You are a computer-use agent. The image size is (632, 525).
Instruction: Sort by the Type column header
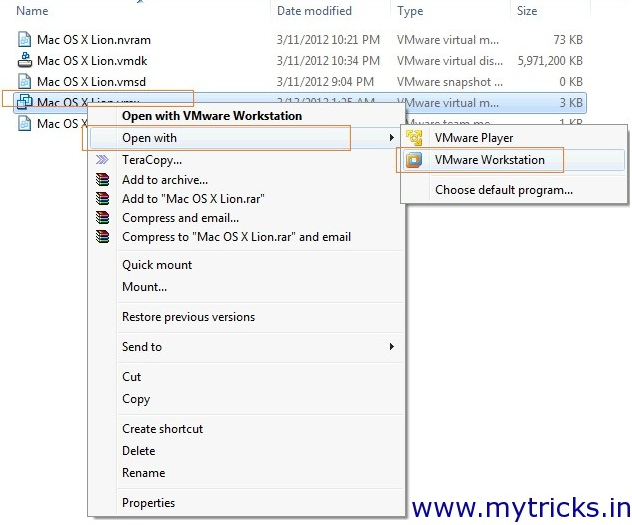[410, 11]
